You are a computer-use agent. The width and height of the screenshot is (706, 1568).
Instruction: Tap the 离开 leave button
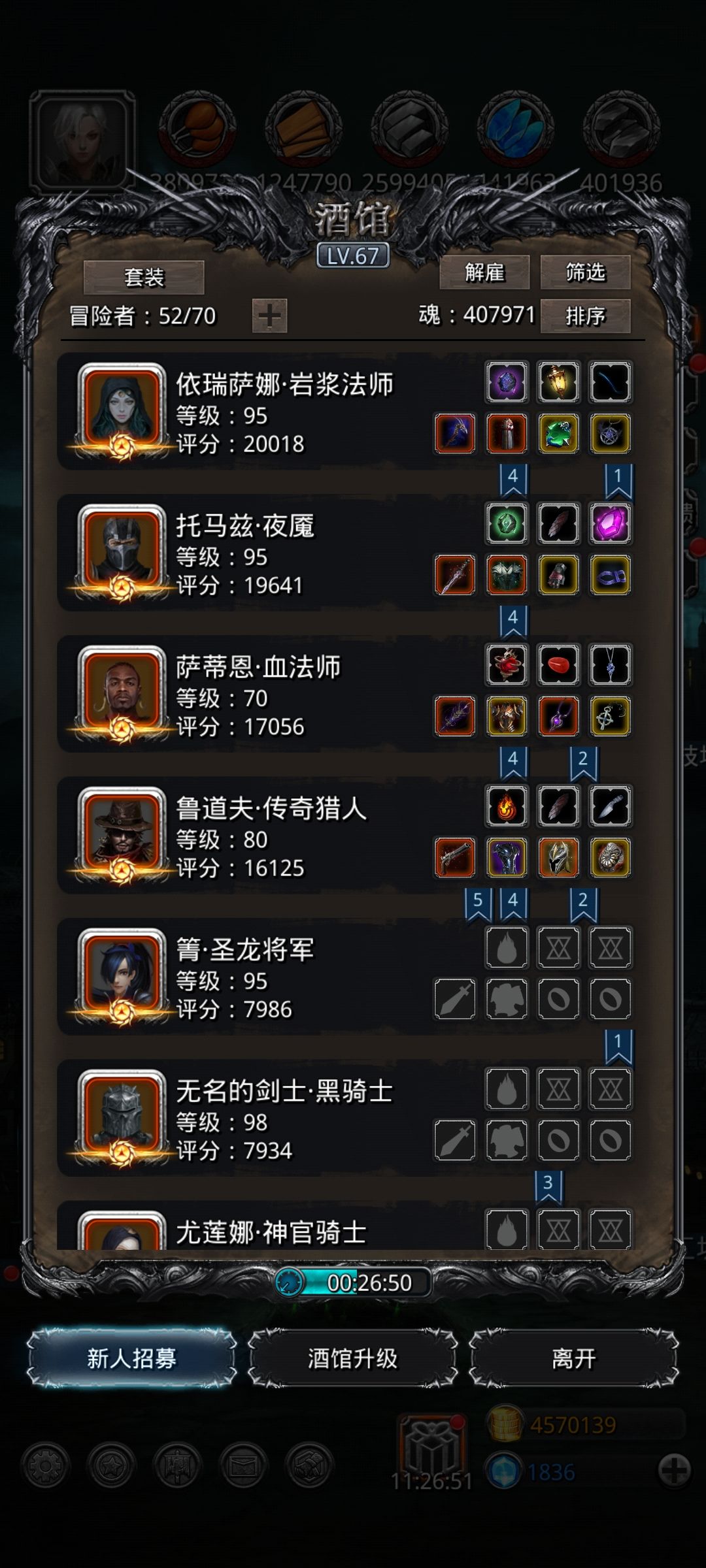click(x=573, y=1359)
